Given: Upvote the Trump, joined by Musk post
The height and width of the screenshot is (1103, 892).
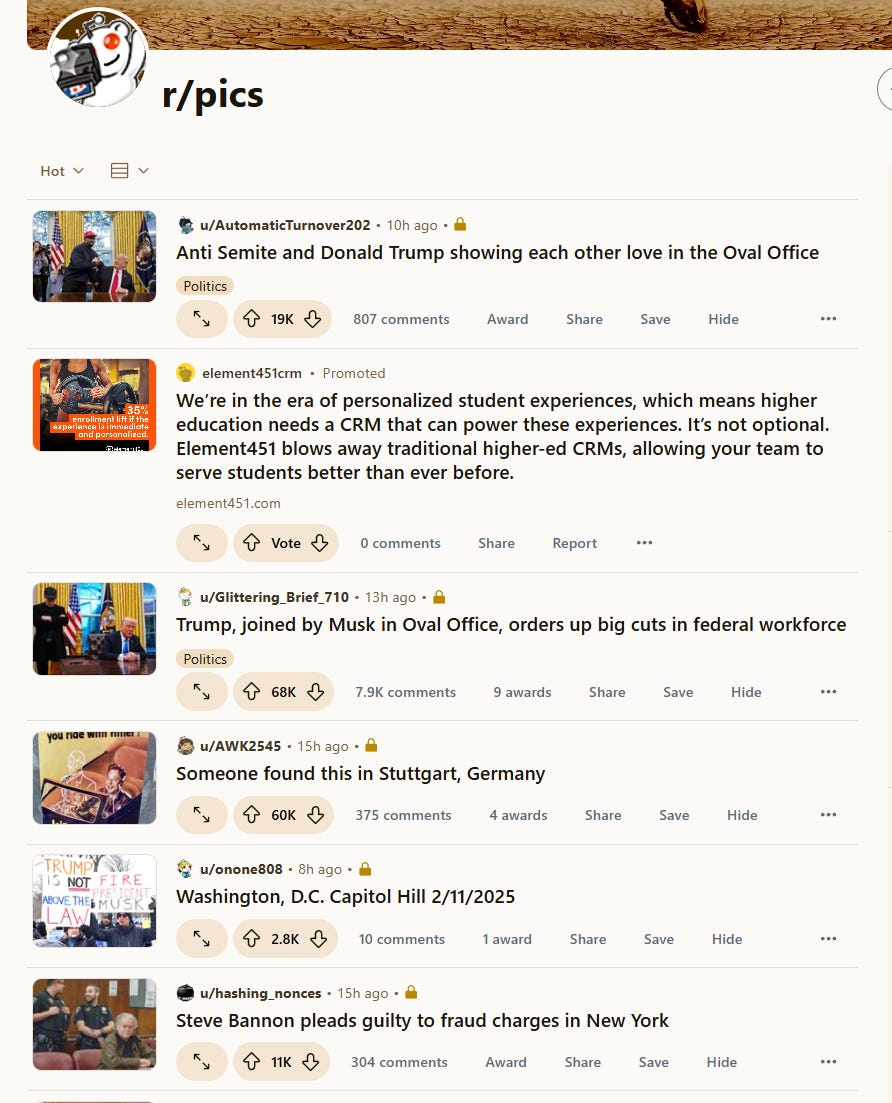Looking at the screenshot, I should [251, 691].
